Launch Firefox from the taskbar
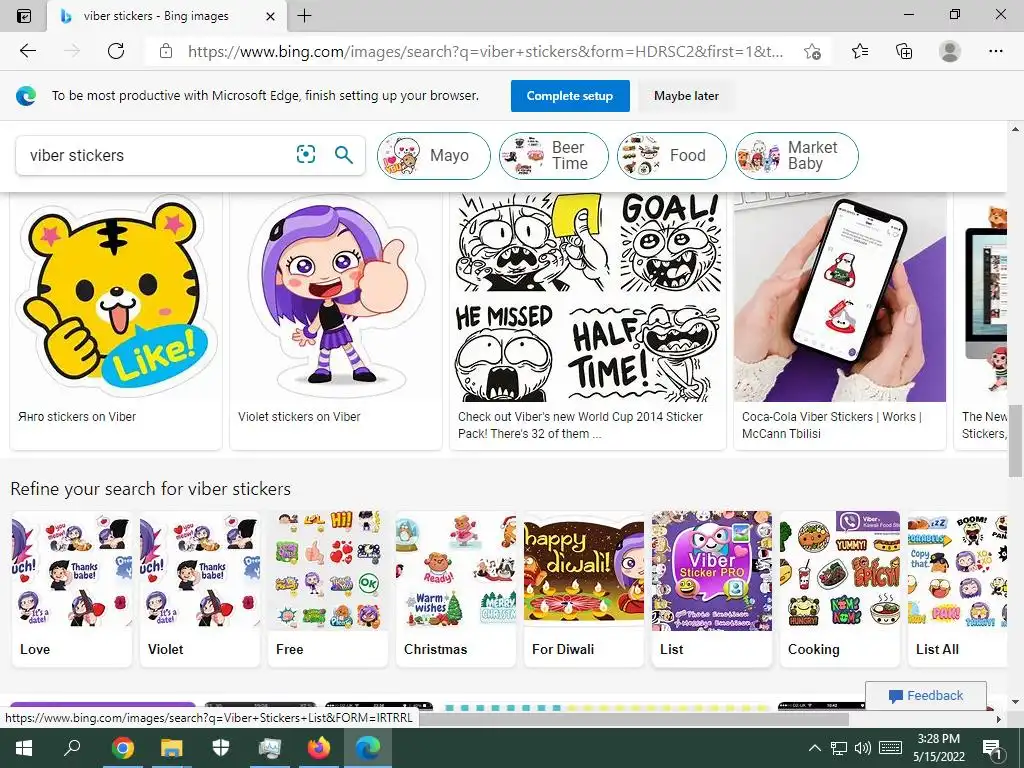1024x768 pixels. coord(319,748)
